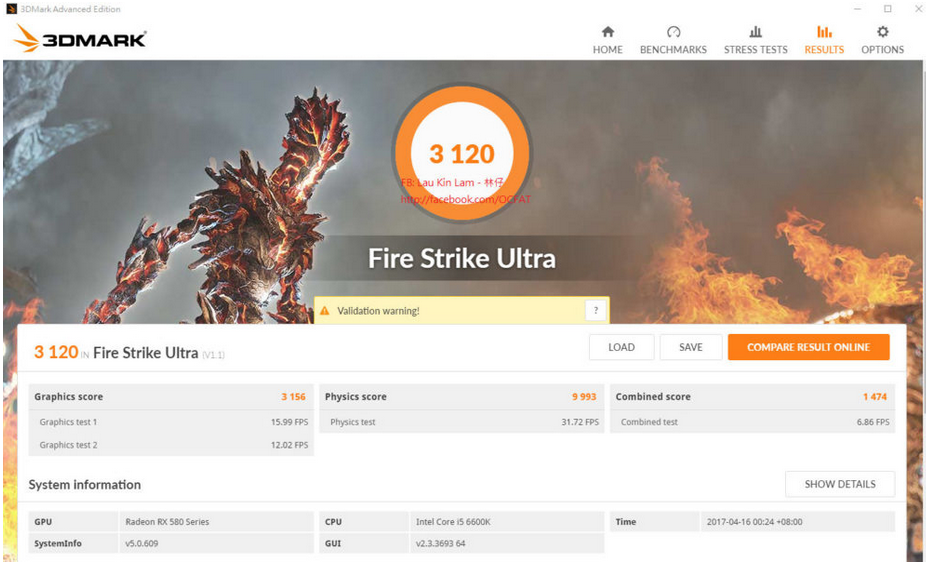
Task: Click COMPARE RESULT ONLINE button
Action: point(808,347)
